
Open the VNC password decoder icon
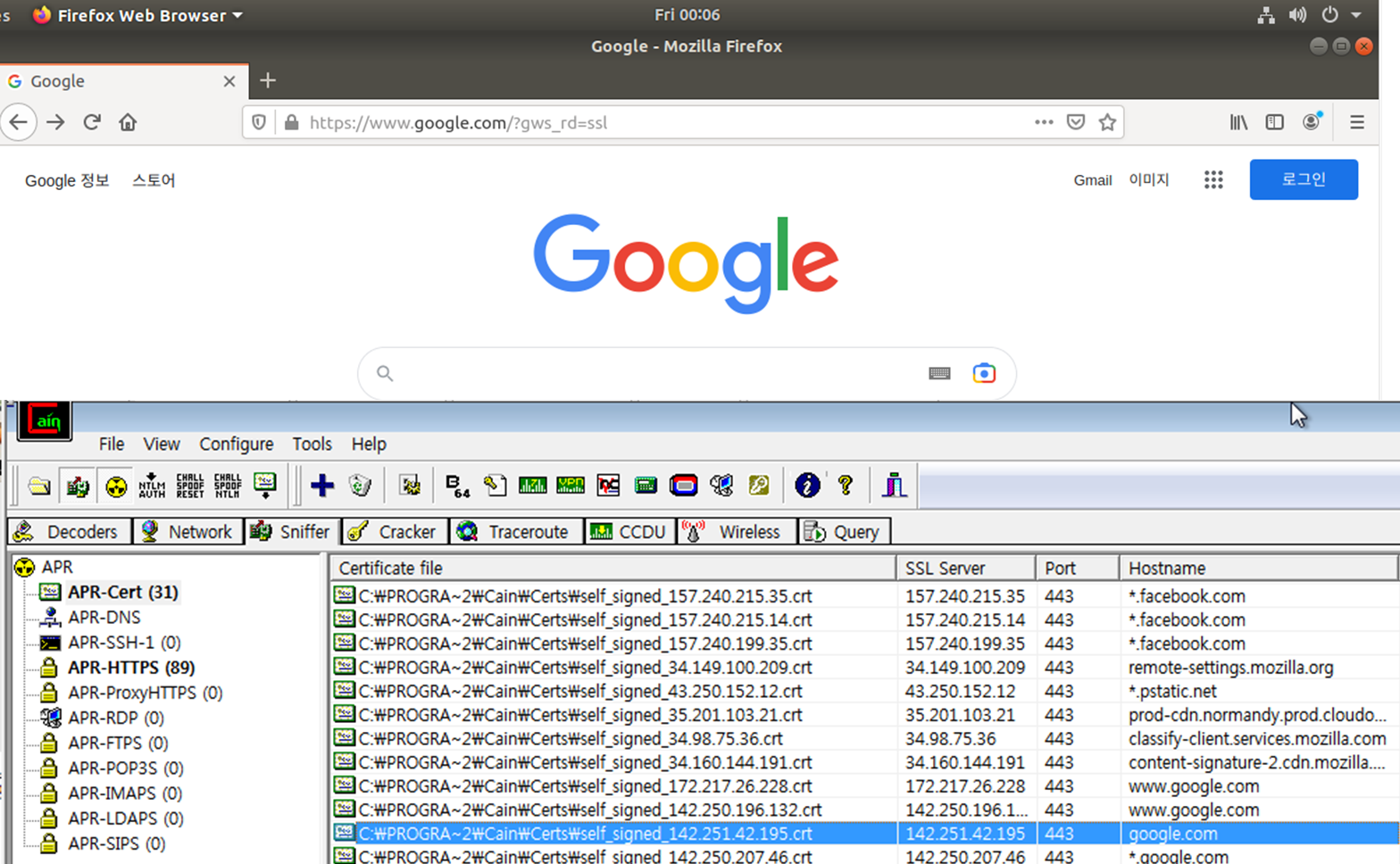608,486
